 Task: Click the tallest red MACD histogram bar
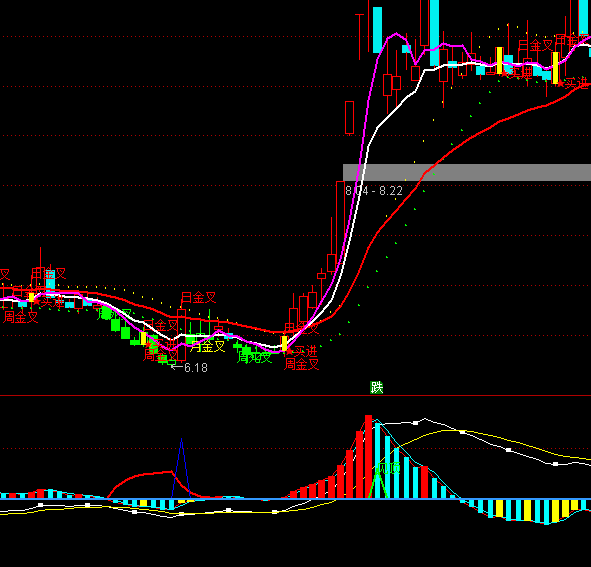coord(369,457)
